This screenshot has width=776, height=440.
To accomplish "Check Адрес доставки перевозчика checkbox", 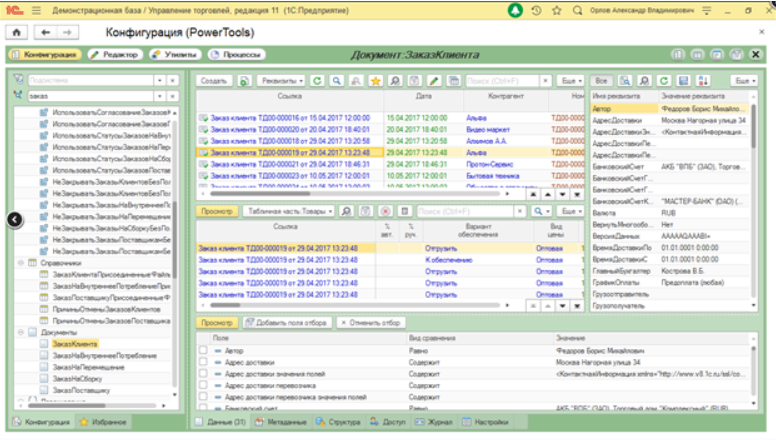I will point(203,385).
